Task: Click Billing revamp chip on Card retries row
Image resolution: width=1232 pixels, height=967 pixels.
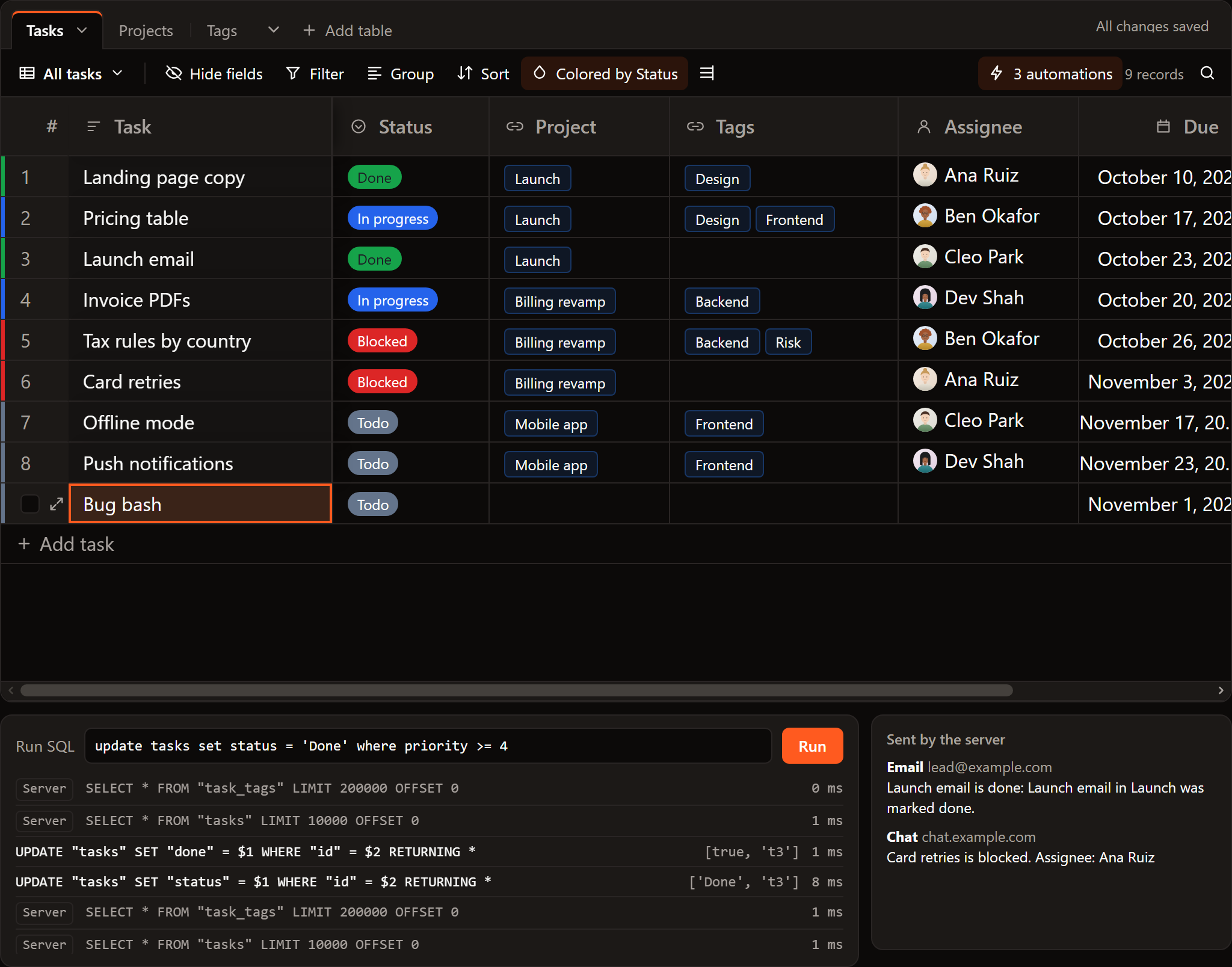Action: click(x=559, y=382)
